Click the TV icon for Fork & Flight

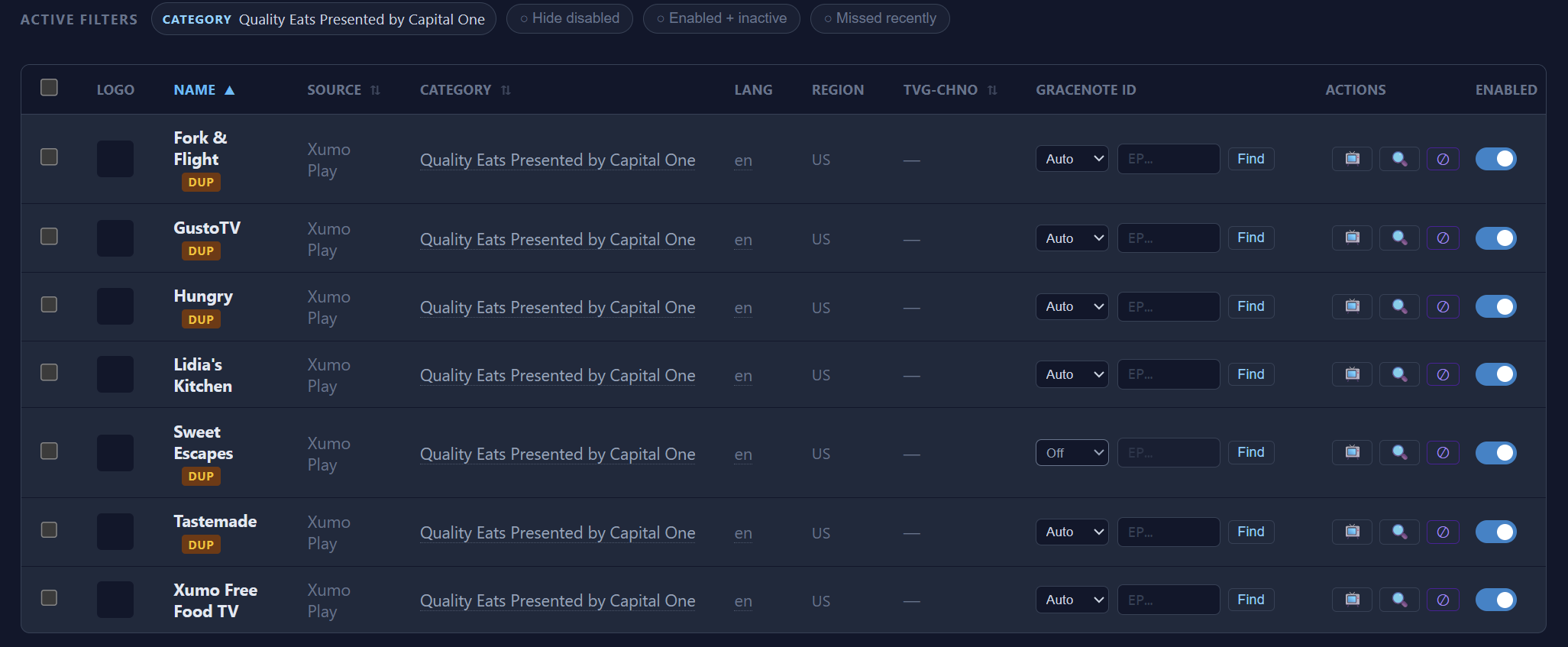(1352, 159)
